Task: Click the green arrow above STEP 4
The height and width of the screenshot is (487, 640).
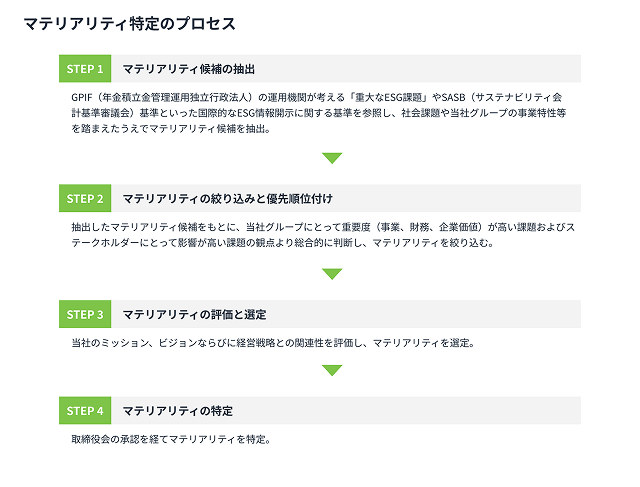Action: pyautogui.click(x=332, y=370)
